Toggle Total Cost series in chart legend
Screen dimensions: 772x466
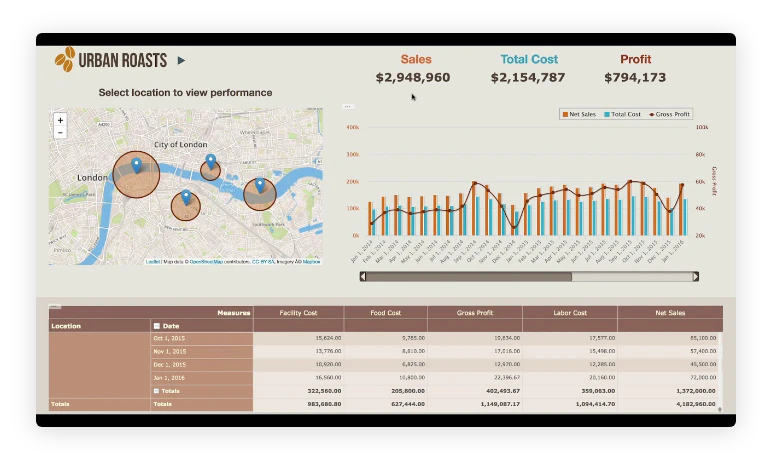click(622, 114)
